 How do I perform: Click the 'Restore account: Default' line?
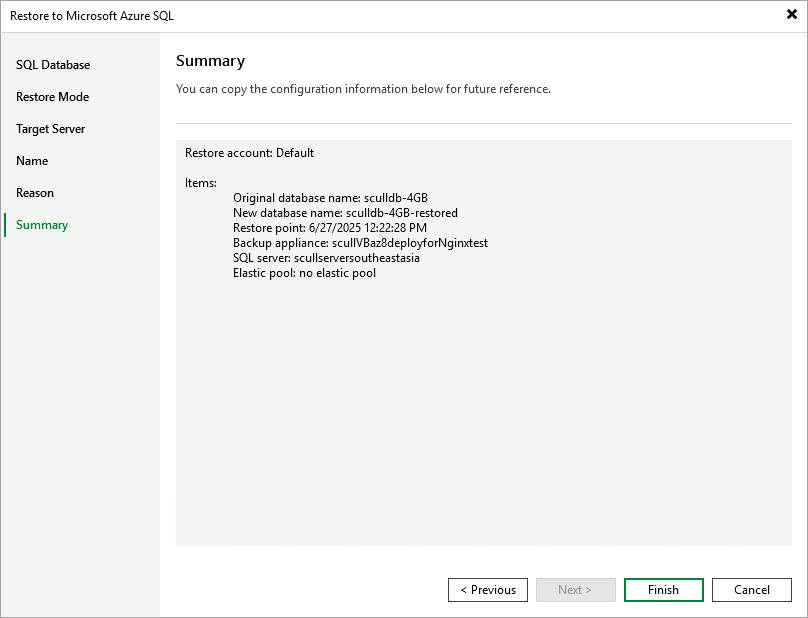coord(249,153)
